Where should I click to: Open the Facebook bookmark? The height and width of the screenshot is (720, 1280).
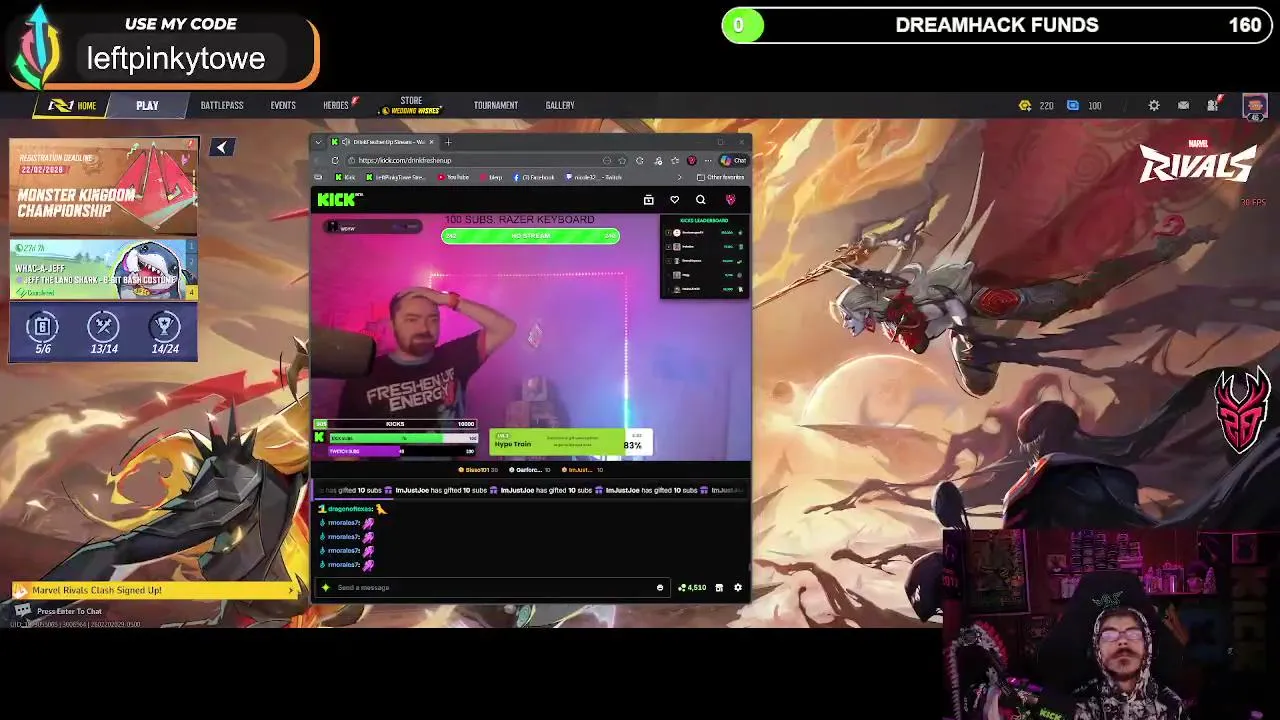point(533,177)
